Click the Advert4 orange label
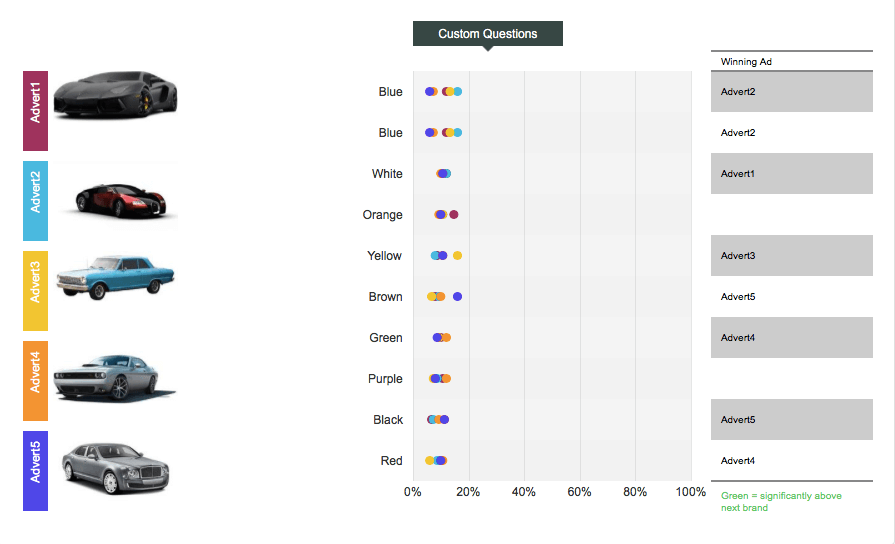 click(x=35, y=381)
